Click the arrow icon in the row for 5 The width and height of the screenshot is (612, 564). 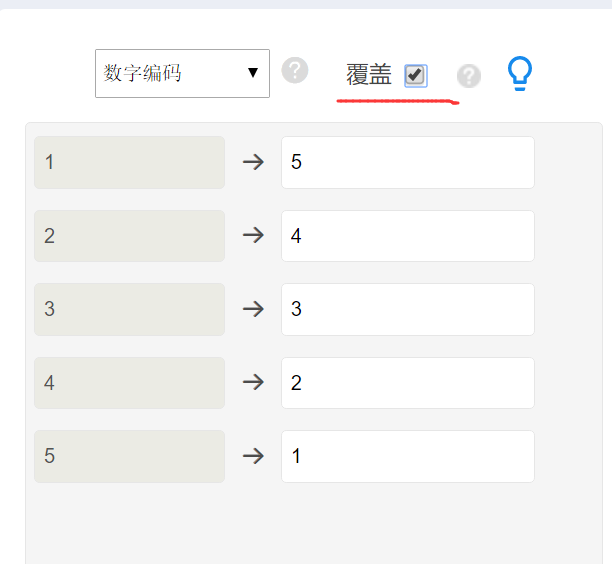click(254, 456)
